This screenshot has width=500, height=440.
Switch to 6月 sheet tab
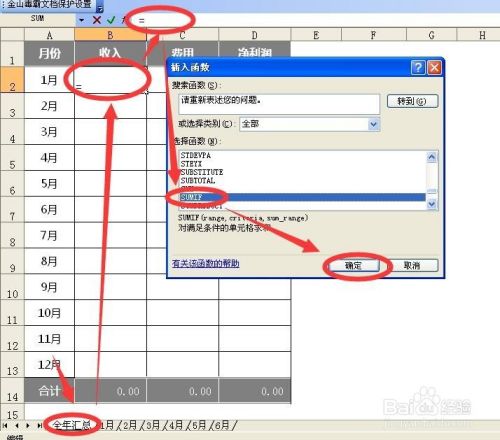(x=222, y=425)
